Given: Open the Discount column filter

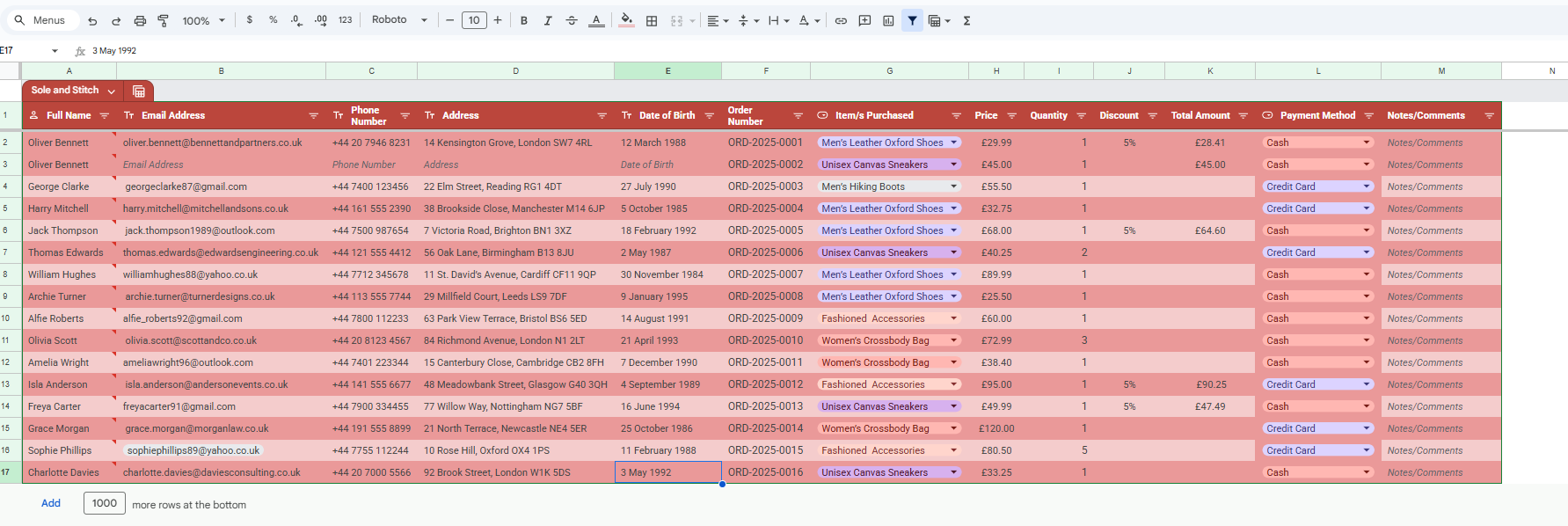Looking at the screenshot, I should pos(1152,115).
